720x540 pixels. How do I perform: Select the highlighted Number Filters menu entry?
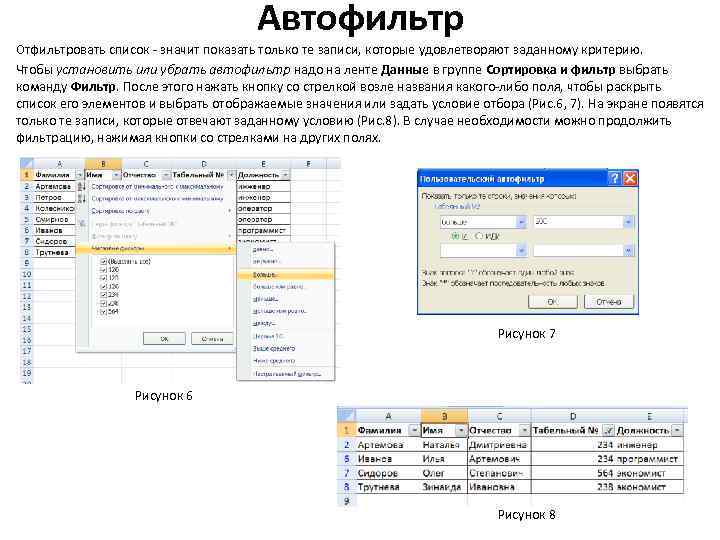click(156, 248)
